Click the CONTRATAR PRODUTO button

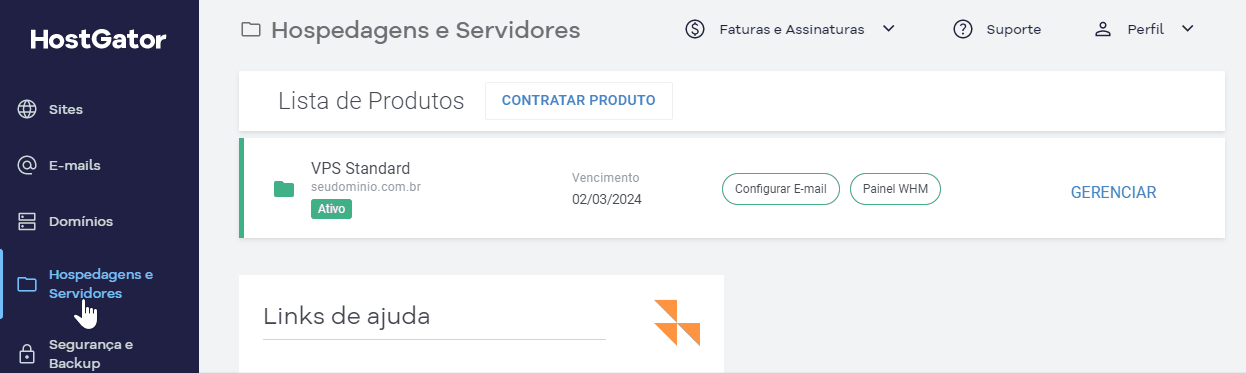click(x=579, y=101)
